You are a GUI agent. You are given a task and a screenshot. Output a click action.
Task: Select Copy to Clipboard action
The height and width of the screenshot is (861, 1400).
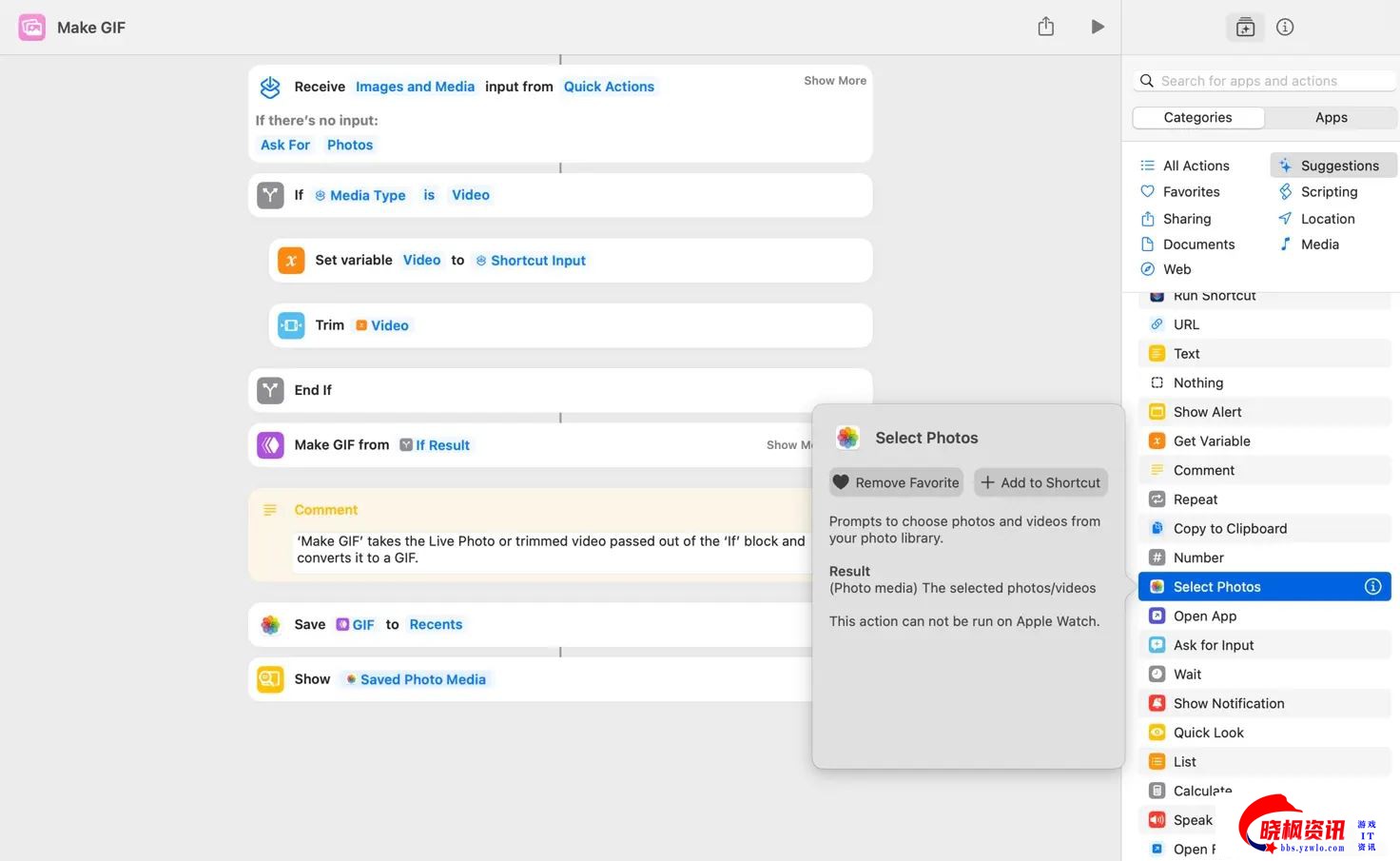point(1264,529)
